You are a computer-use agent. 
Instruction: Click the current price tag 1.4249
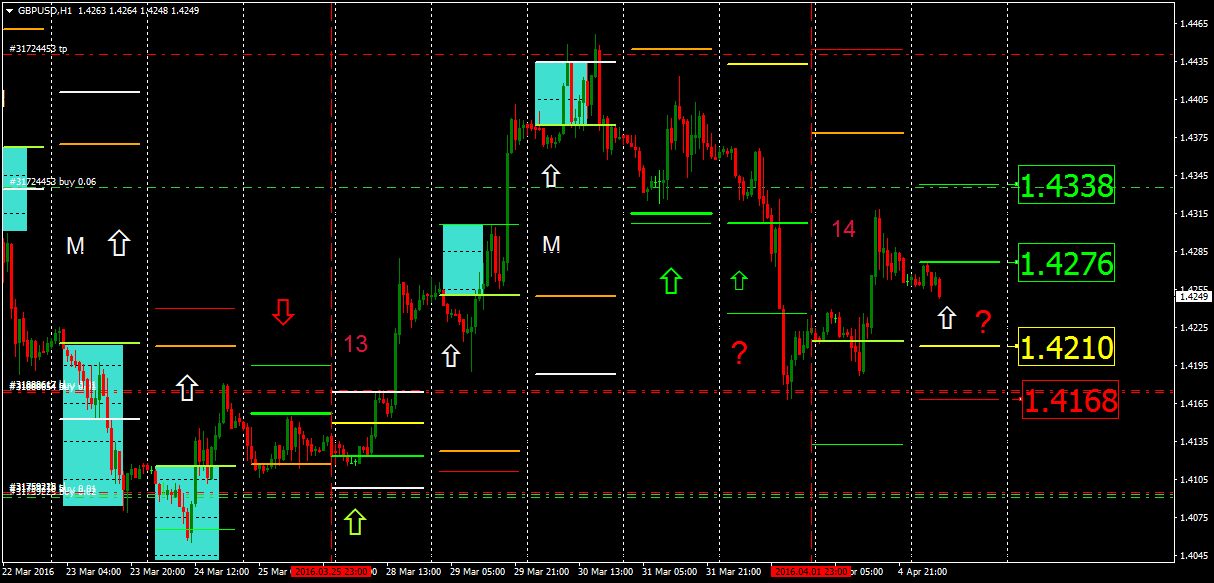click(x=1193, y=296)
